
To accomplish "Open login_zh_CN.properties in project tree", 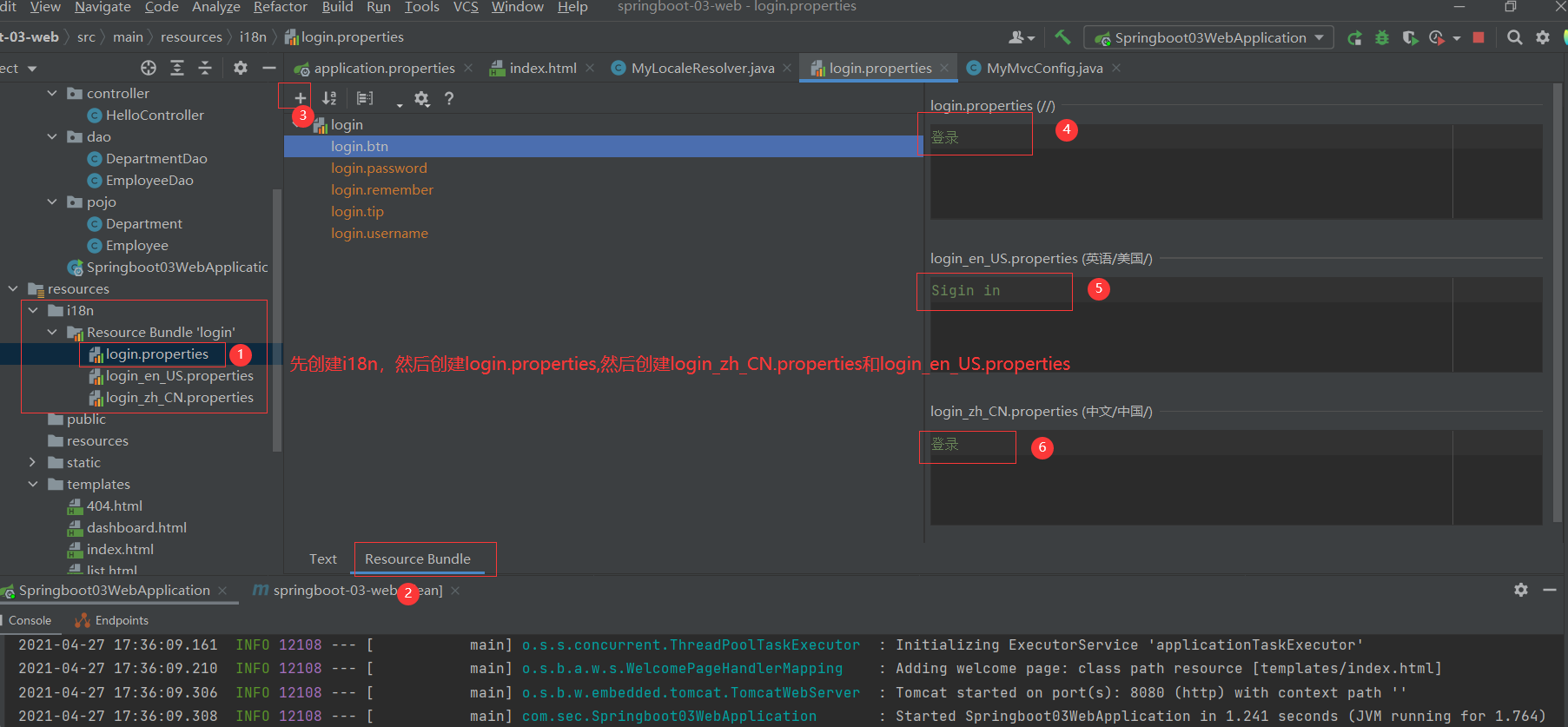I will [179, 398].
